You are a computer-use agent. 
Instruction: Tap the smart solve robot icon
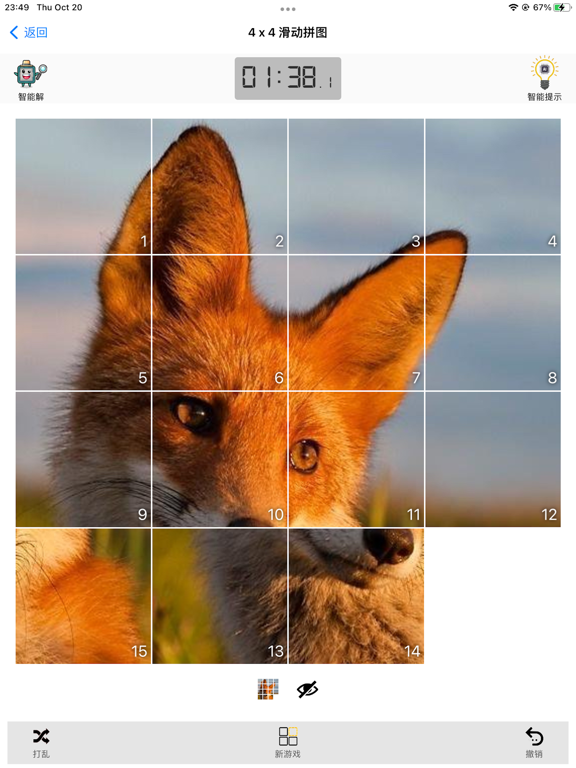click(x=30, y=74)
